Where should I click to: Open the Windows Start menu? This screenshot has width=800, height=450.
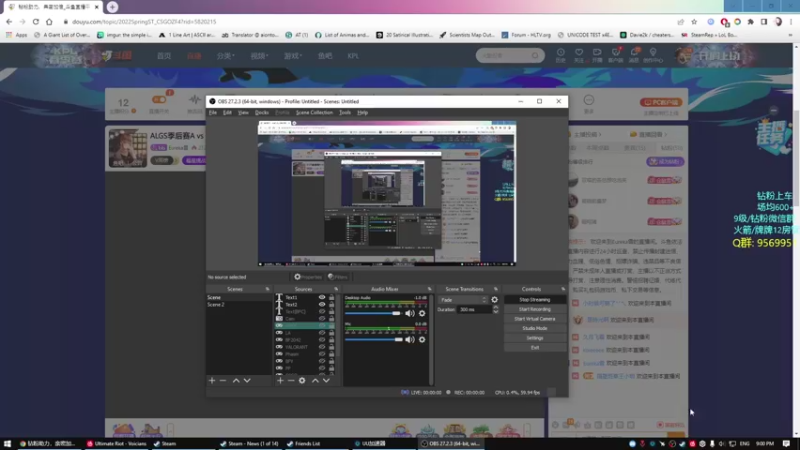tap(7, 444)
